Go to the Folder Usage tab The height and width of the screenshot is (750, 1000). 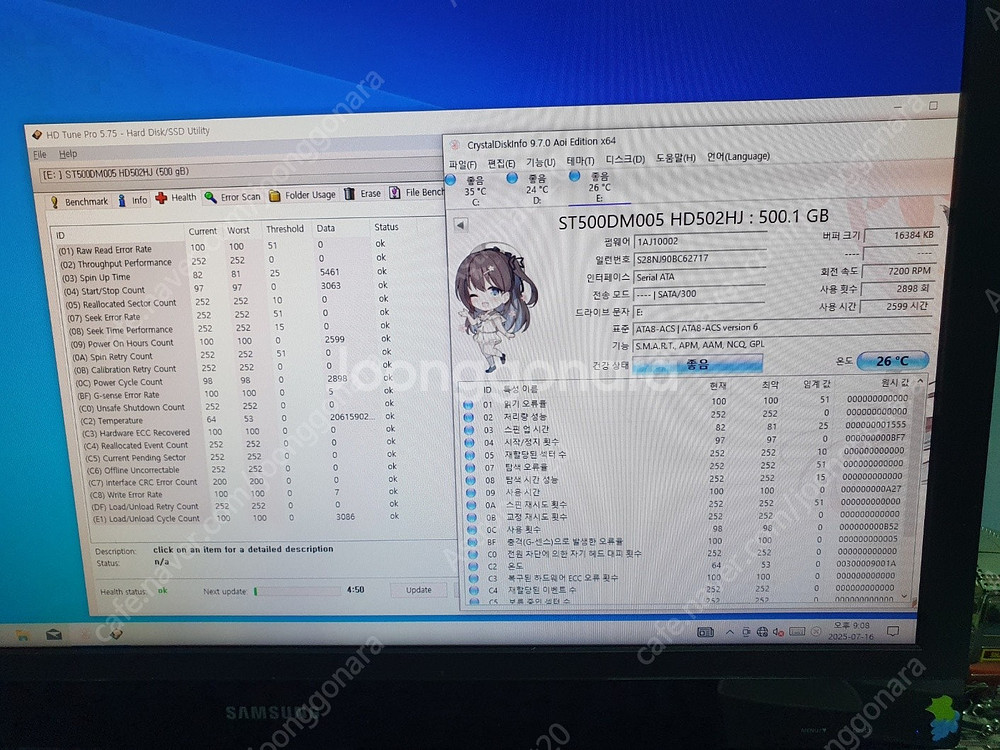point(302,195)
